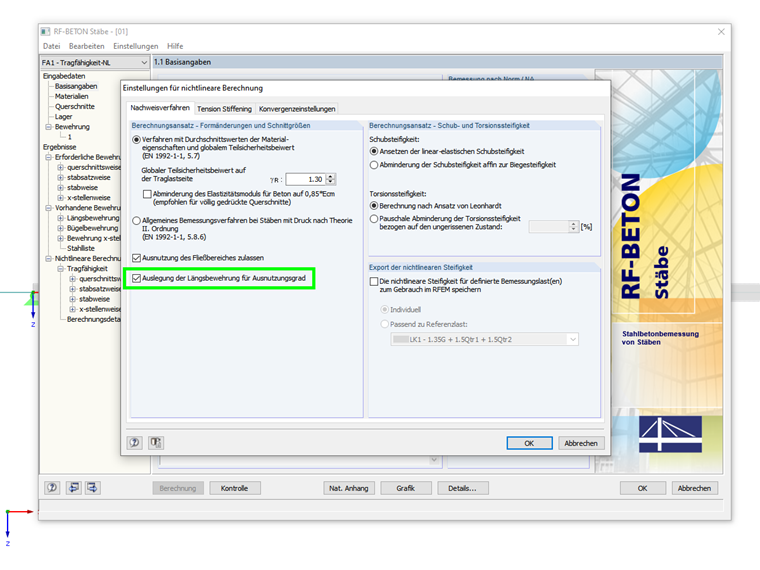Select stabweise under Tragfähigkeit
This screenshot has height=570, width=760.
click(95, 300)
